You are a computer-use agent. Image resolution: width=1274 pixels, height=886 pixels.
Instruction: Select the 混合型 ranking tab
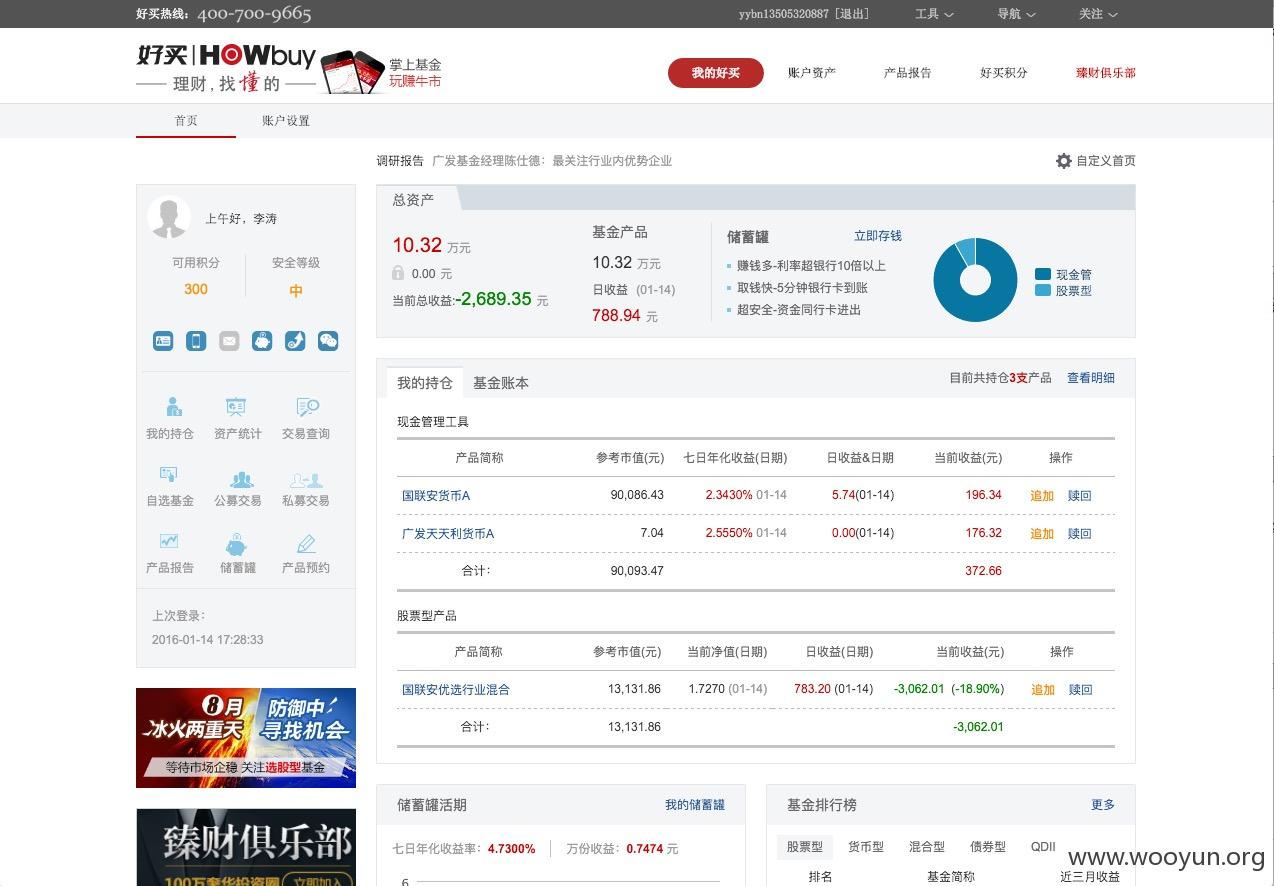point(927,847)
